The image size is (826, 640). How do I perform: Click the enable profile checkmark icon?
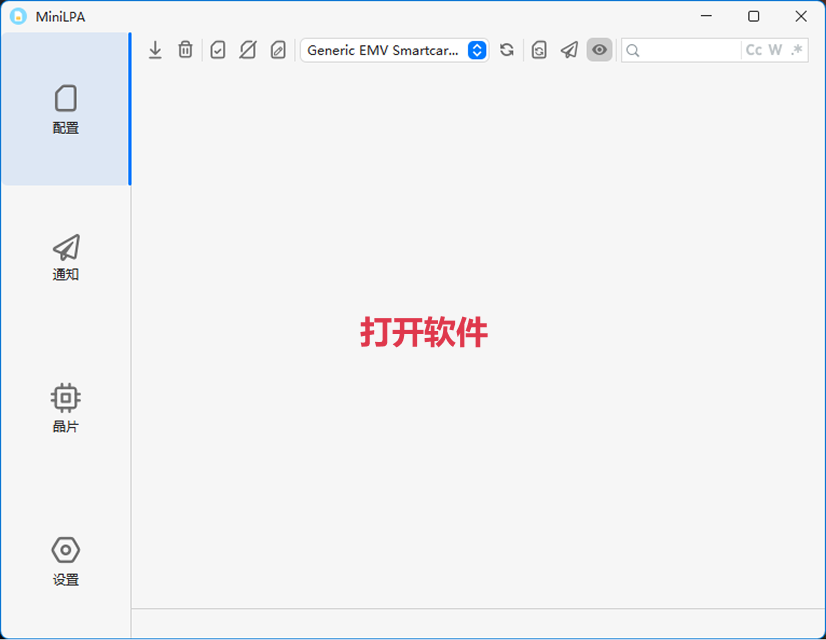click(x=218, y=50)
